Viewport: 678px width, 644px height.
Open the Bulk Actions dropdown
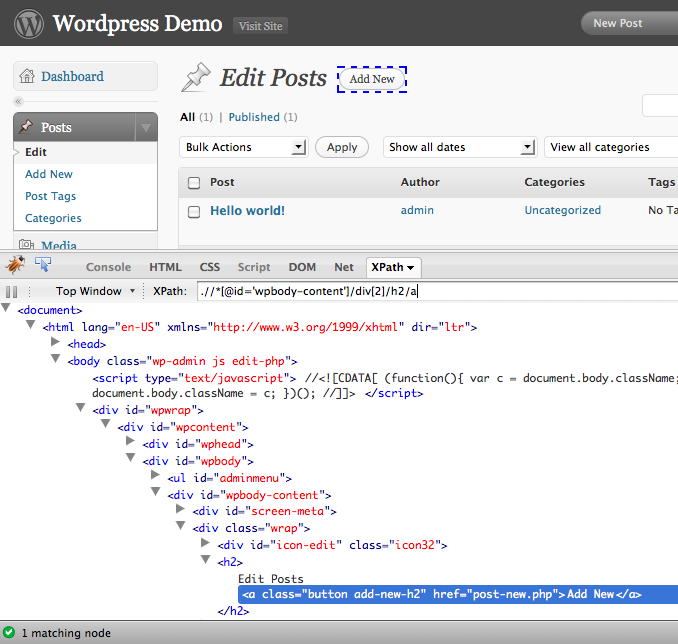244,147
